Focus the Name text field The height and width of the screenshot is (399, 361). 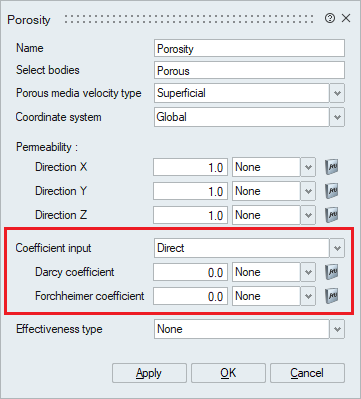click(249, 48)
